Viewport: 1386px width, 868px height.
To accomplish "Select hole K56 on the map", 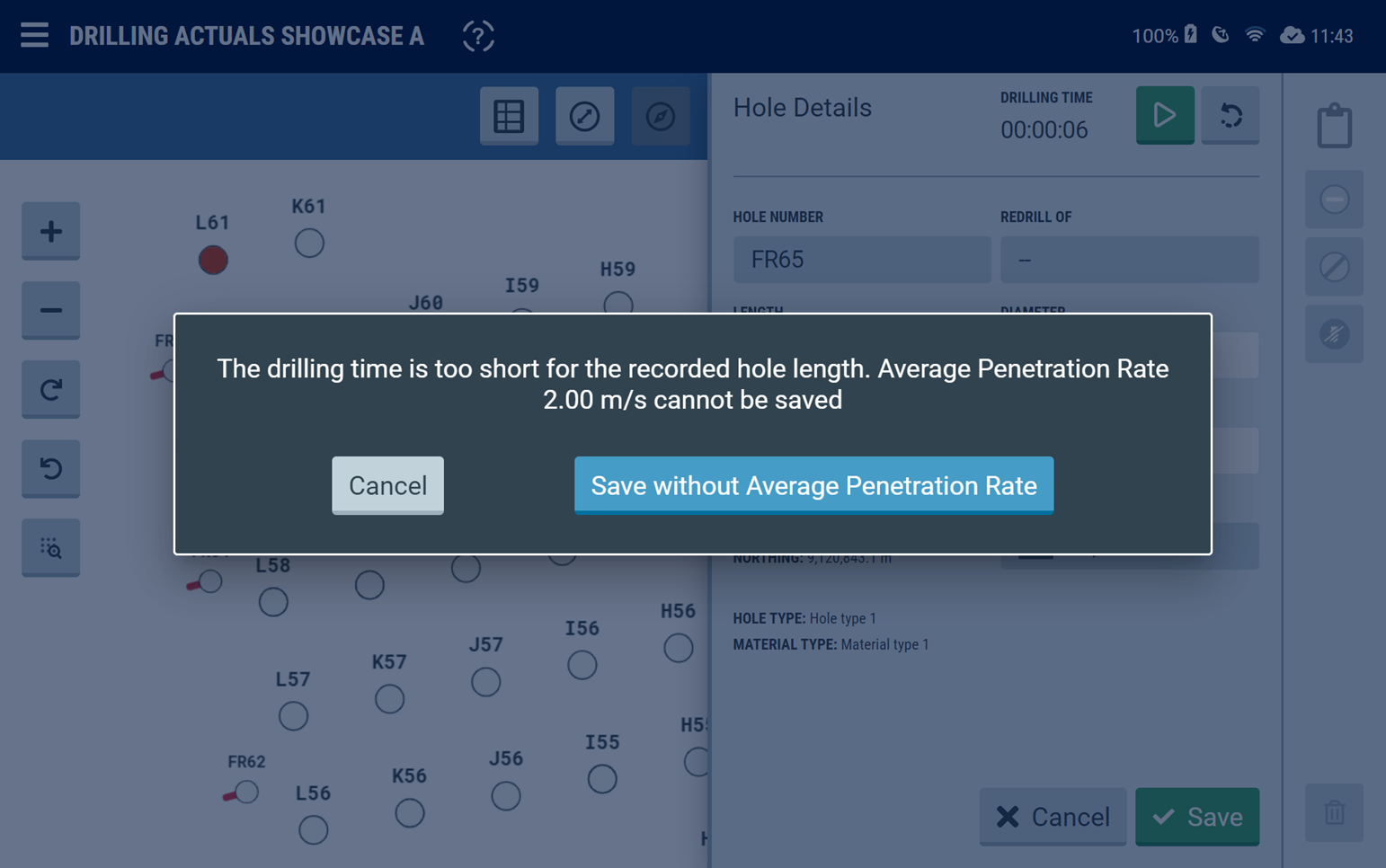I will (409, 812).
